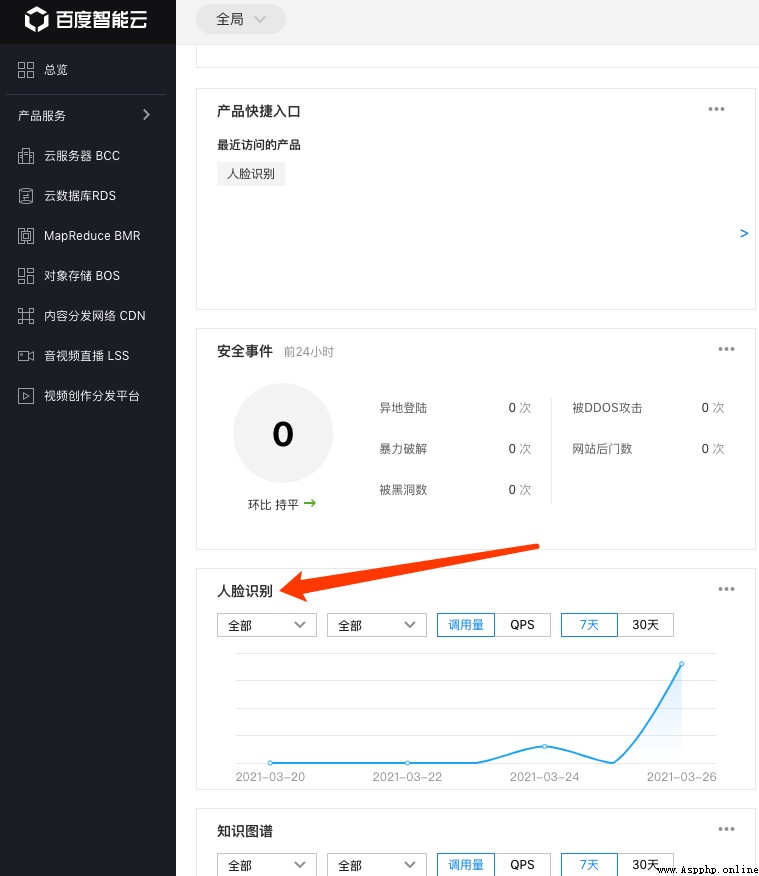This screenshot has height=876, width=759.
Task: Click the 人脸识别 card title
Action: [x=245, y=591]
